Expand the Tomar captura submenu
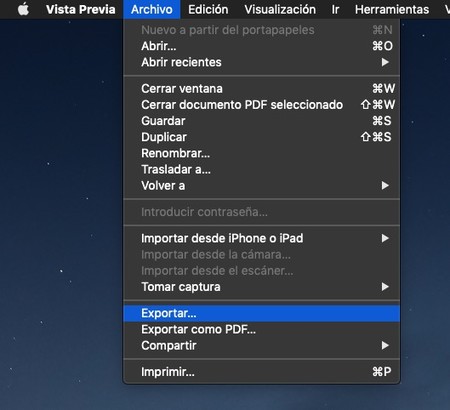 click(x=262, y=287)
